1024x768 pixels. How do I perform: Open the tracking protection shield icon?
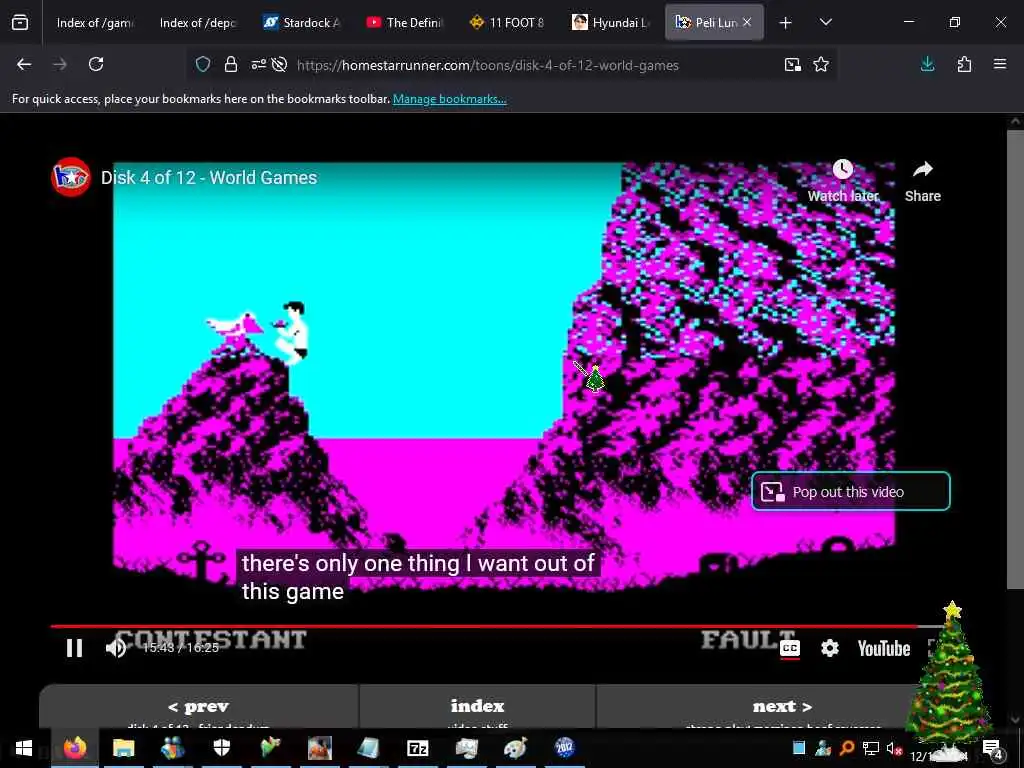(203, 65)
